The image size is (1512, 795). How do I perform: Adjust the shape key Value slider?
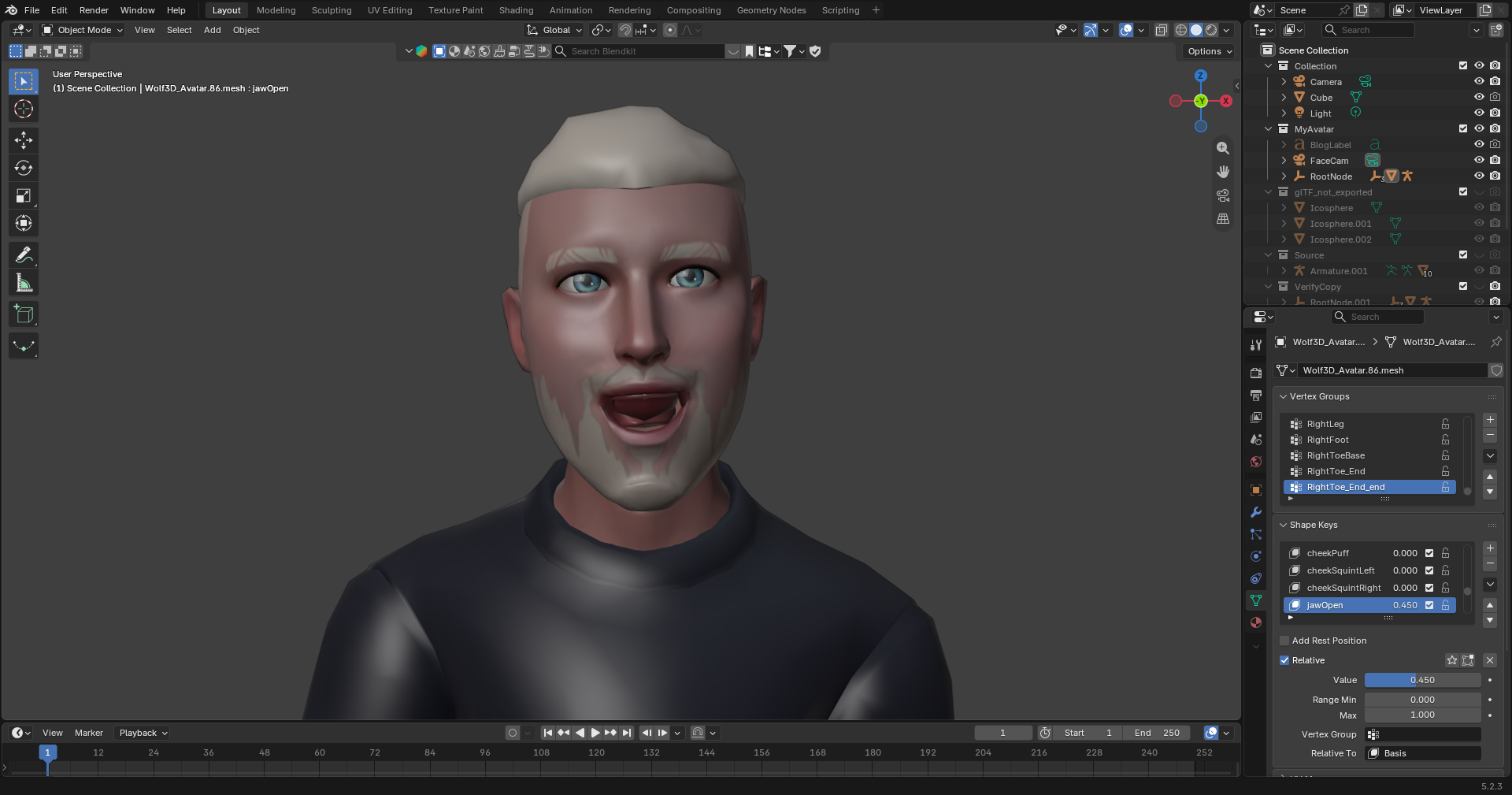coord(1422,680)
